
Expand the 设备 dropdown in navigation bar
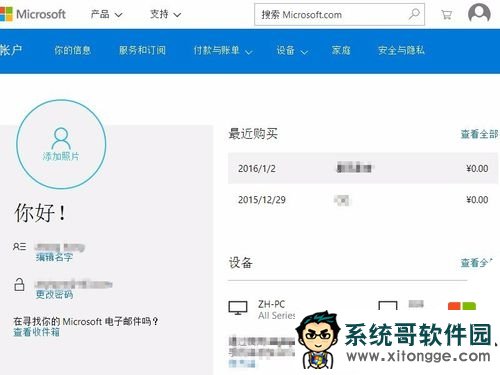292,51
